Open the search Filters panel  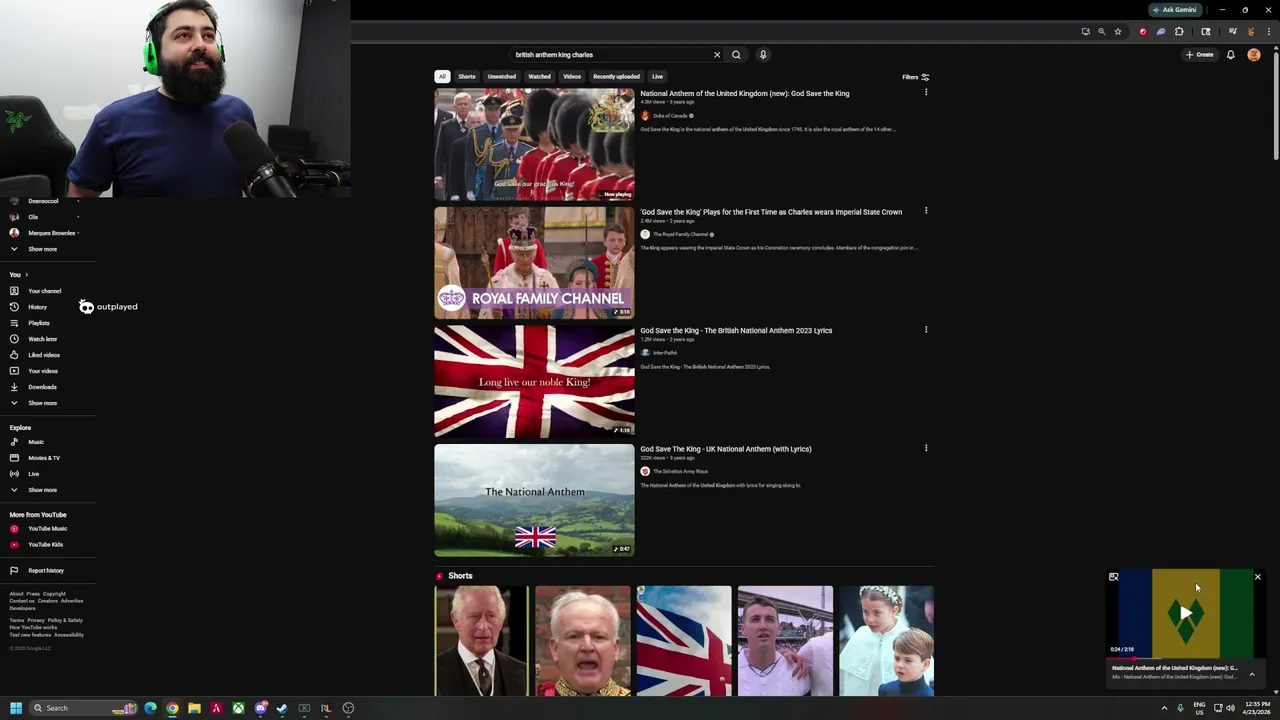pos(916,77)
